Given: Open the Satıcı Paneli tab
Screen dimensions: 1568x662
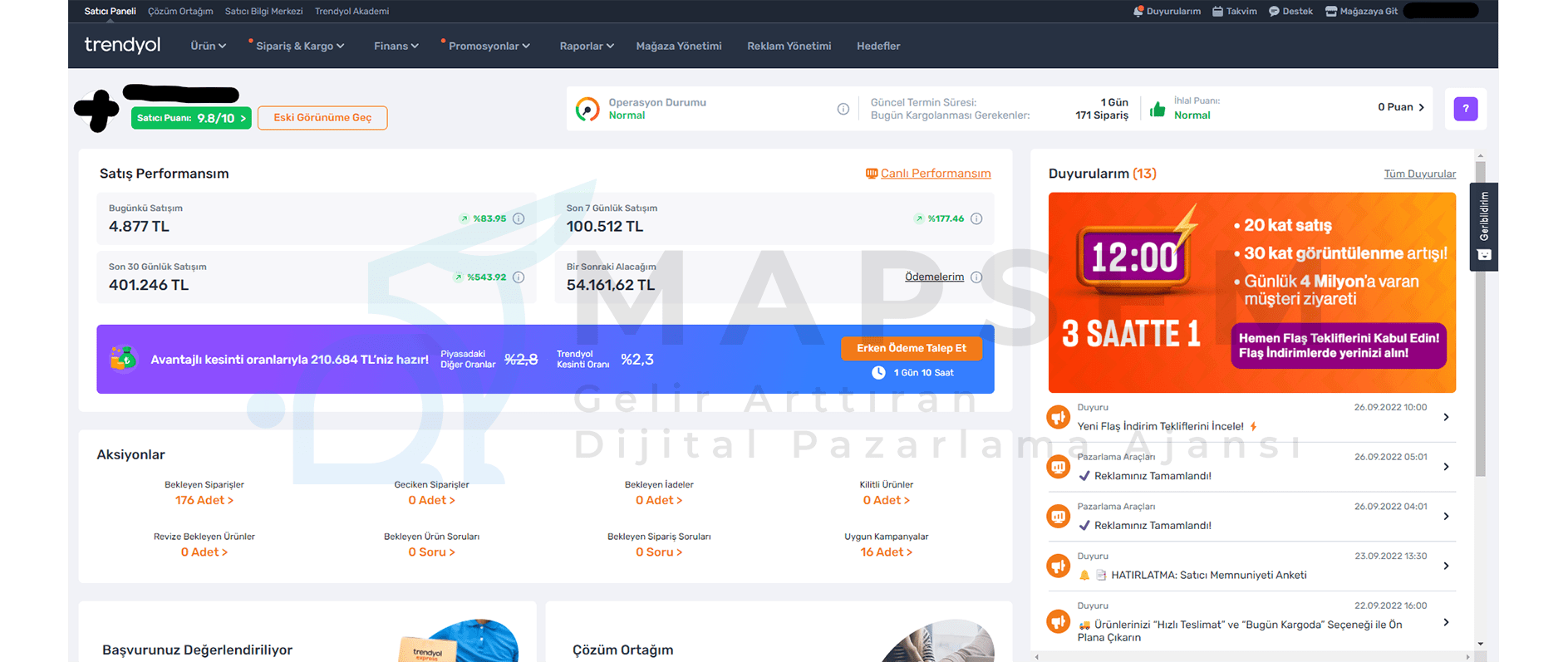Looking at the screenshot, I should point(110,12).
